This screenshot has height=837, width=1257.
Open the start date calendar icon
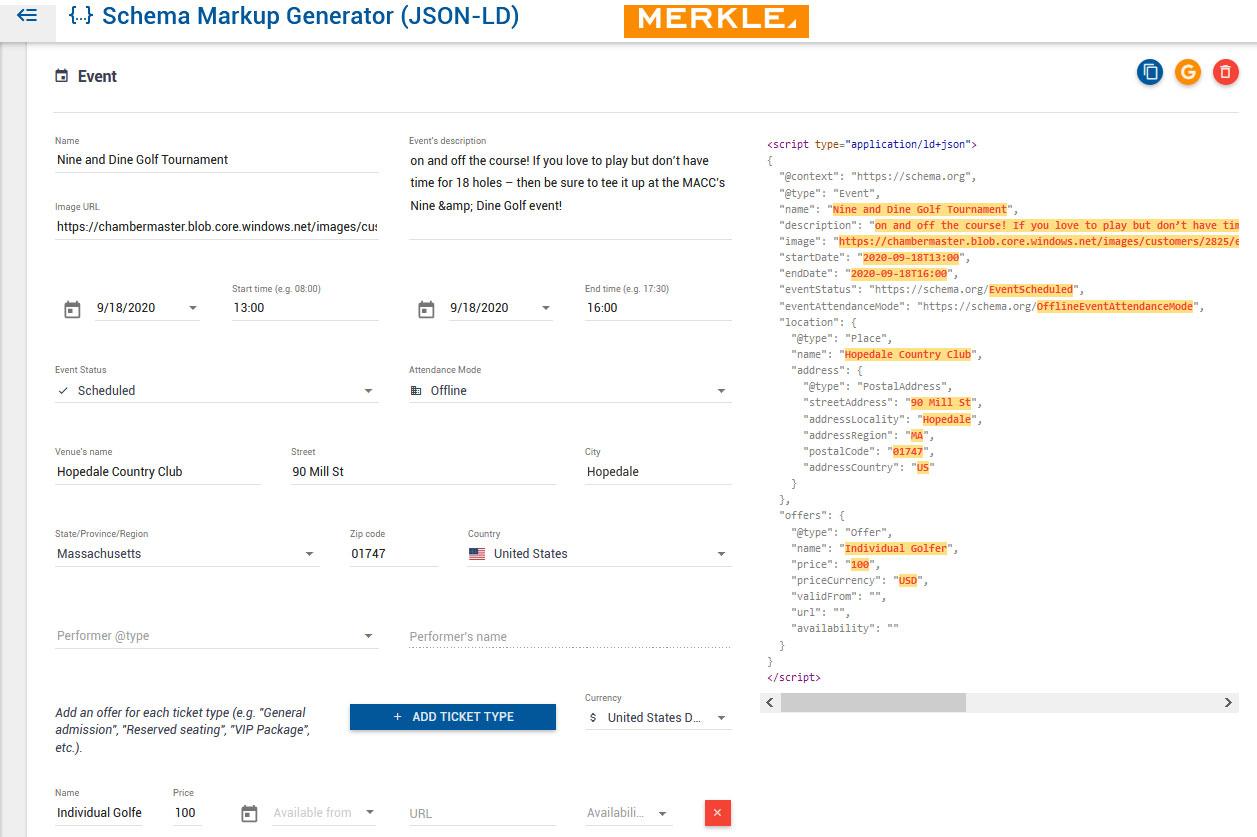(72, 309)
